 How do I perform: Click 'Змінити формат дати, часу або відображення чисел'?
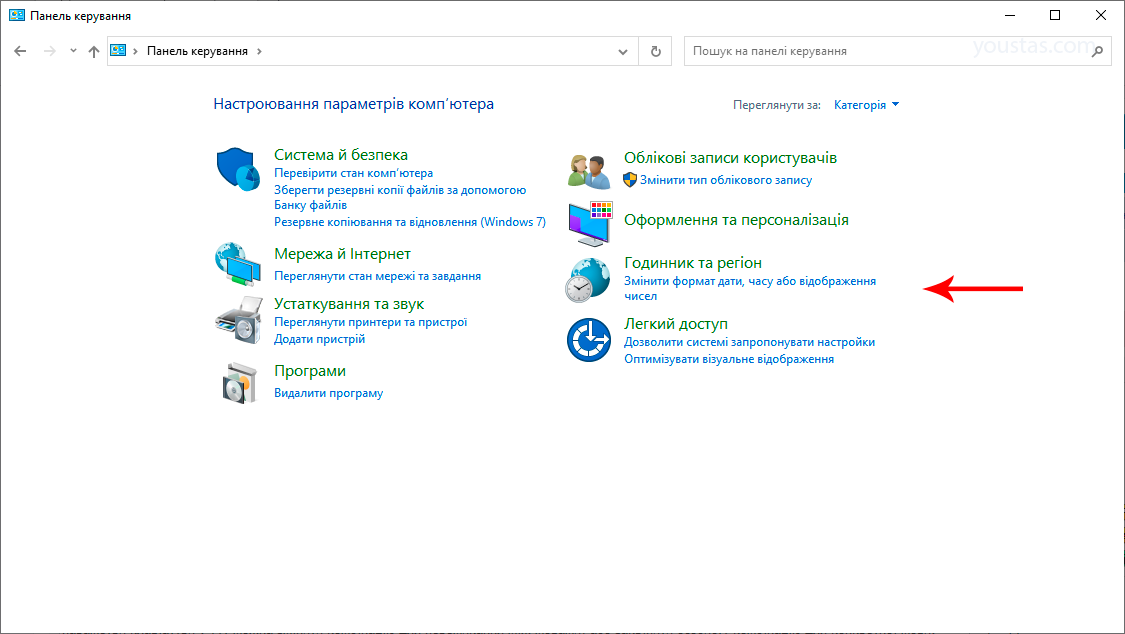(750, 288)
